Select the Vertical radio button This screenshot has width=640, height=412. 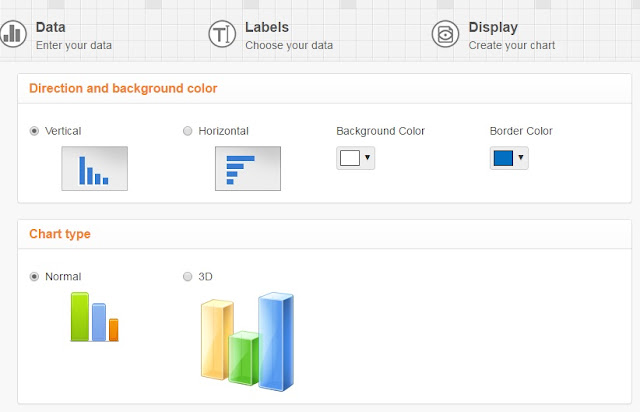(34, 131)
